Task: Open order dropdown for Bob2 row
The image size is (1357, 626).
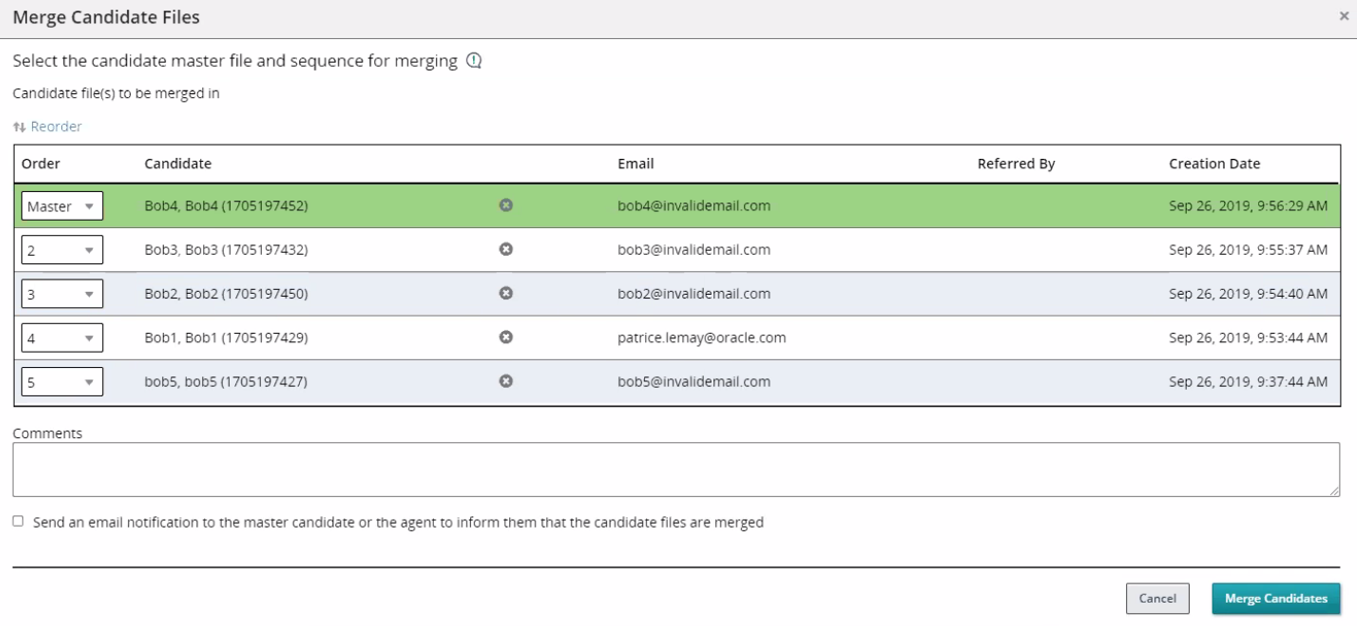Action: pyautogui.click(x=62, y=294)
